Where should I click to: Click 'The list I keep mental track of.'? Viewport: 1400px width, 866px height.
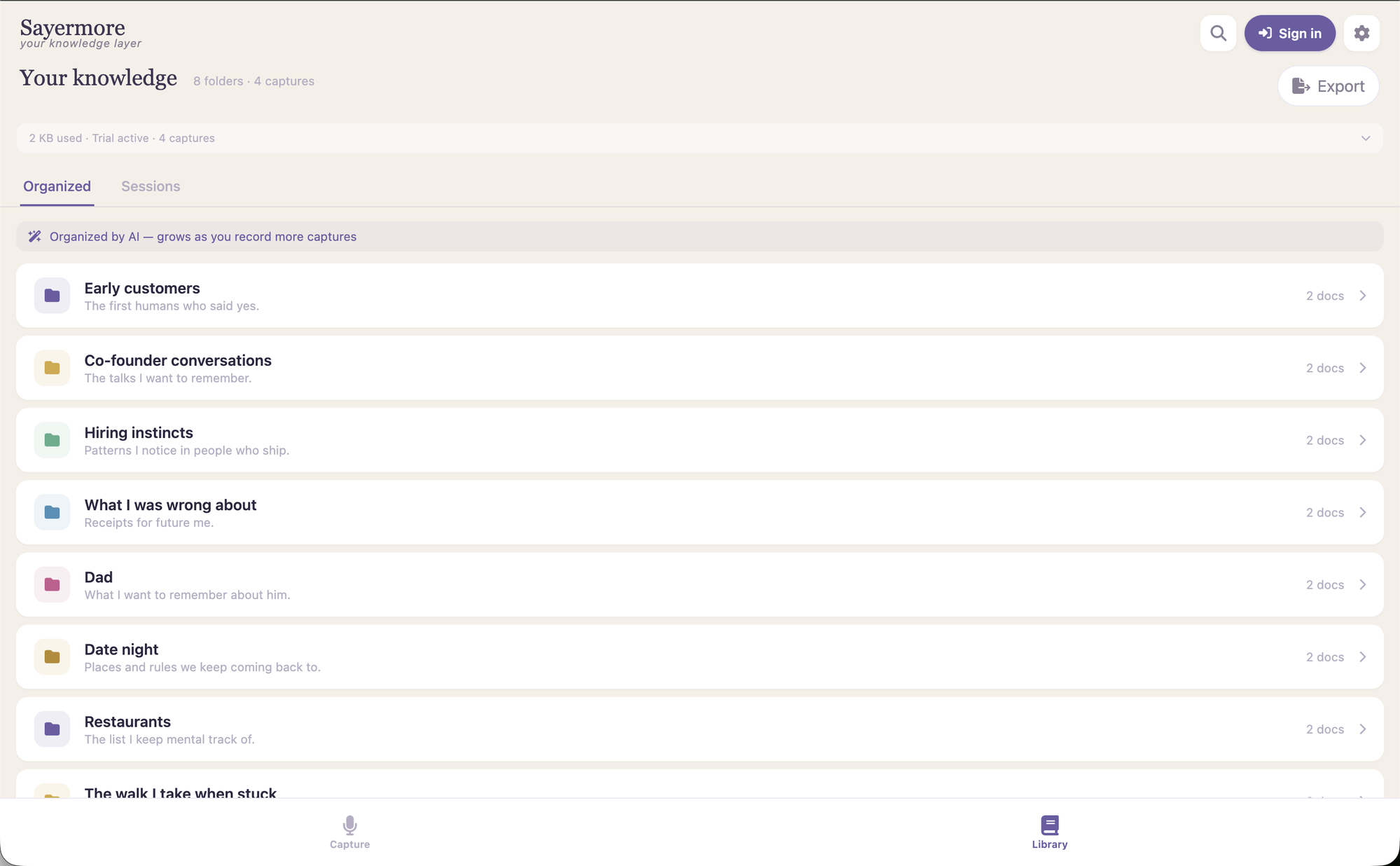click(169, 738)
